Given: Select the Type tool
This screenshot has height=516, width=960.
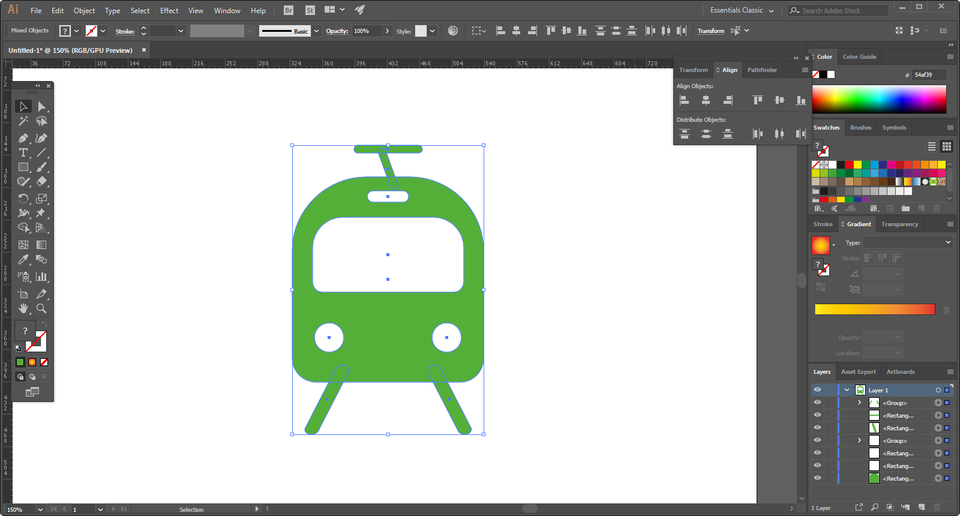Looking at the screenshot, I should point(23,152).
